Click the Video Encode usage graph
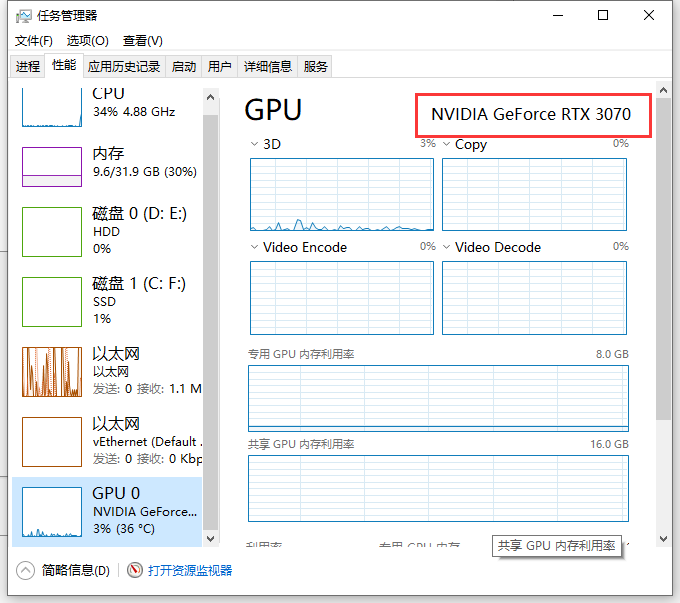 pos(342,298)
